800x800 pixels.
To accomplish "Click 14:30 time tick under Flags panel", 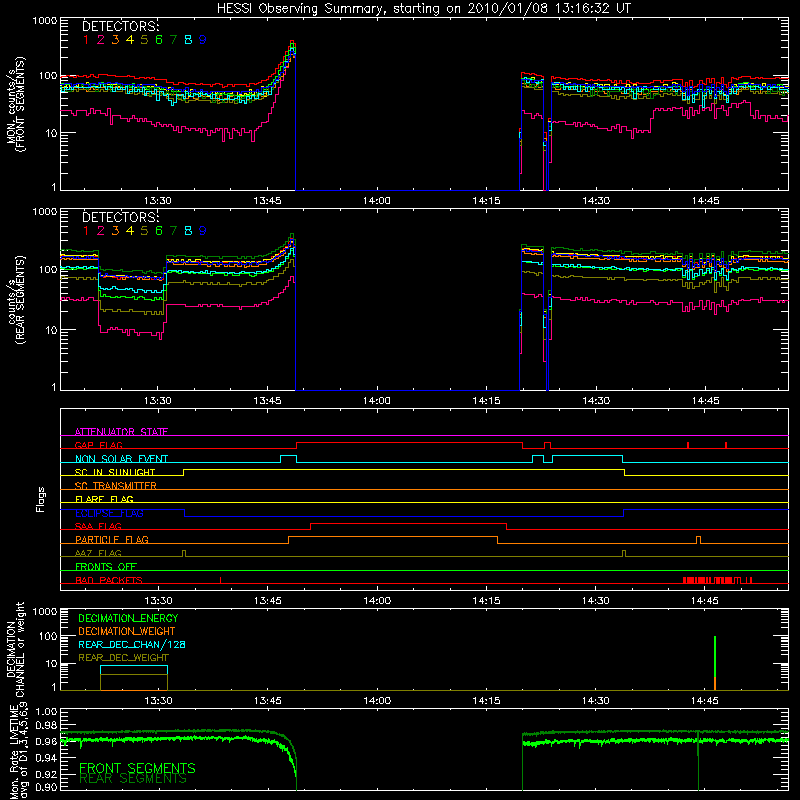I will pos(595,601).
